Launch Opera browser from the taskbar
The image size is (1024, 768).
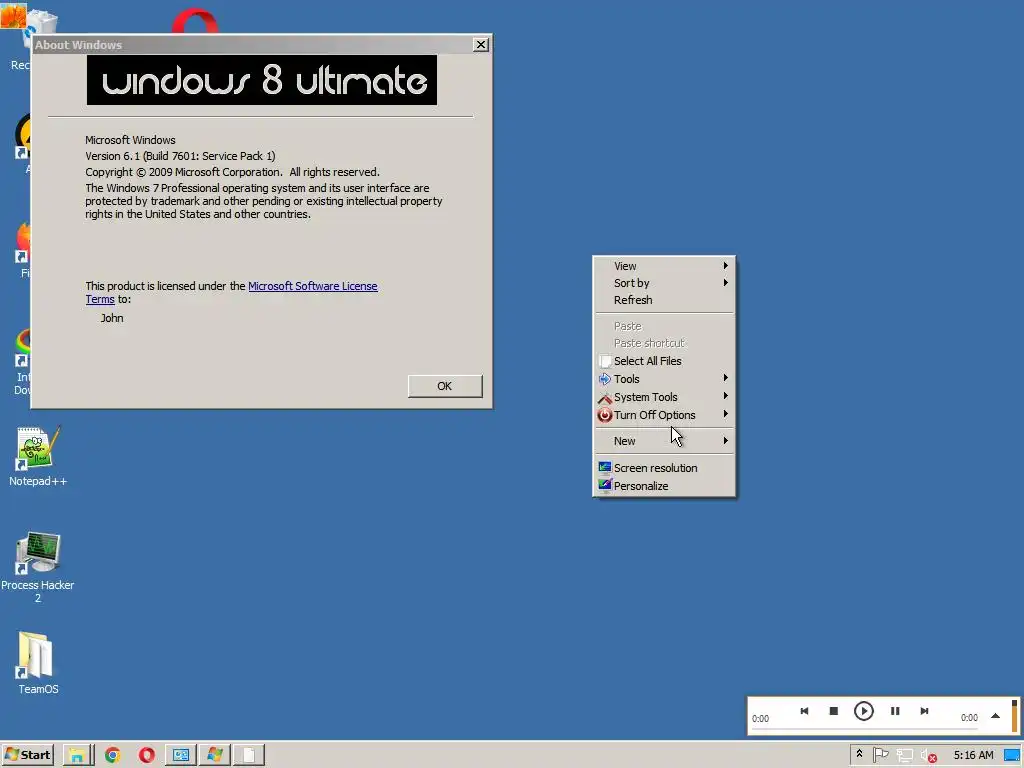coord(147,755)
